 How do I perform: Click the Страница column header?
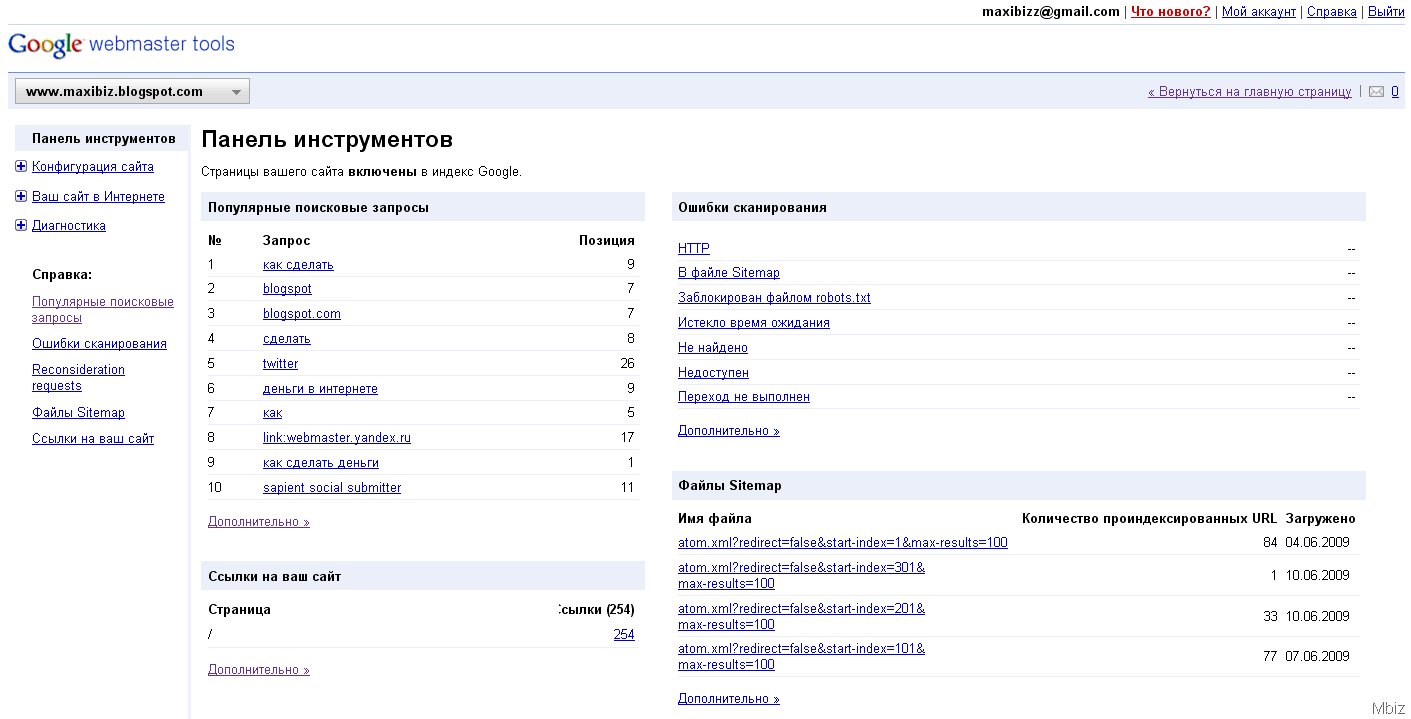pos(239,610)
